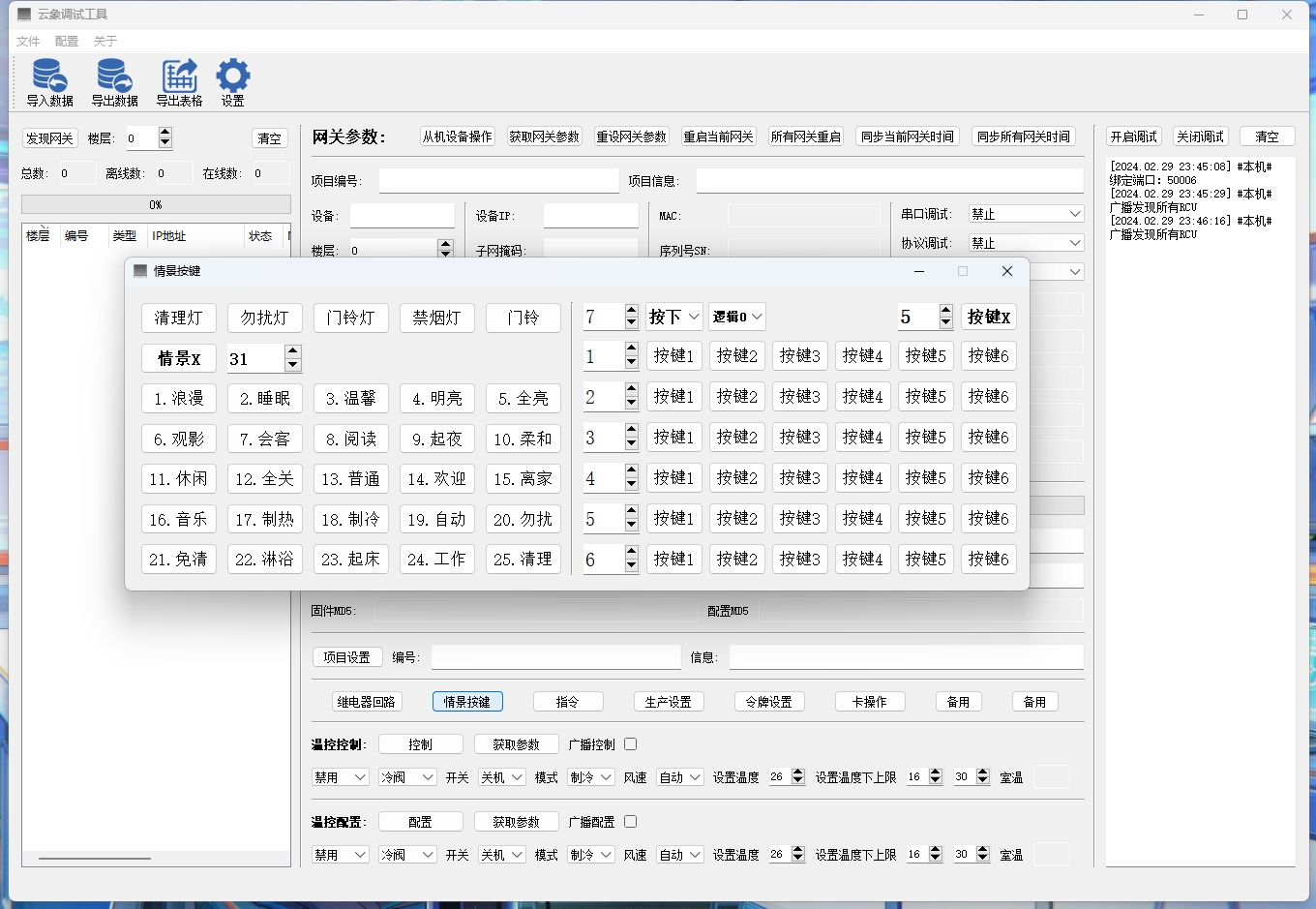This screenshot has width=1316, height=909.
Task: Open the 设置 settings gear icon
Action: tap(232, 82)
